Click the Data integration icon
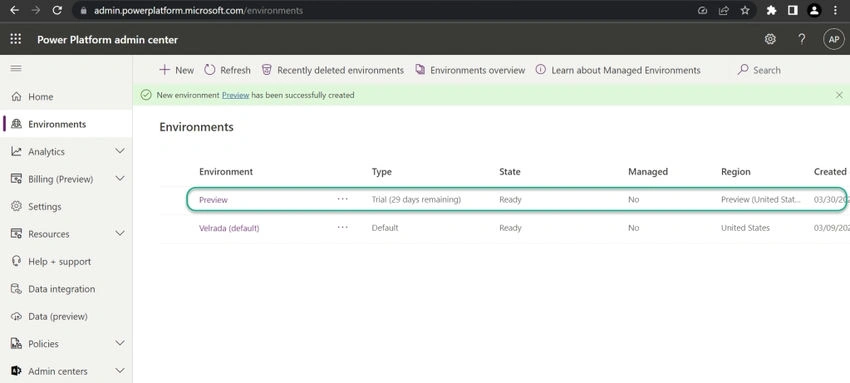Viewport: 850px width, 383px height. pyautogui.click(x=16, y=289)
